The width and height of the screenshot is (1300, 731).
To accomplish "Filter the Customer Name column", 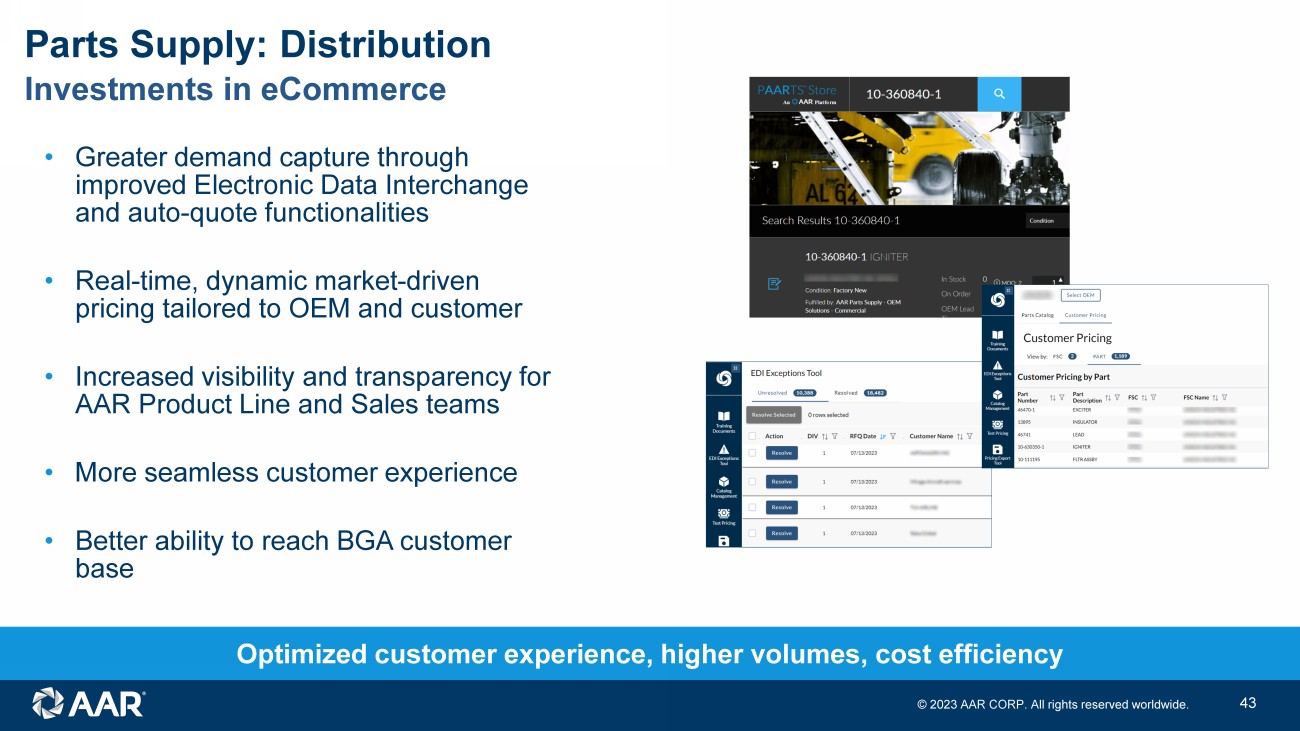I will (x=970, y=436).
